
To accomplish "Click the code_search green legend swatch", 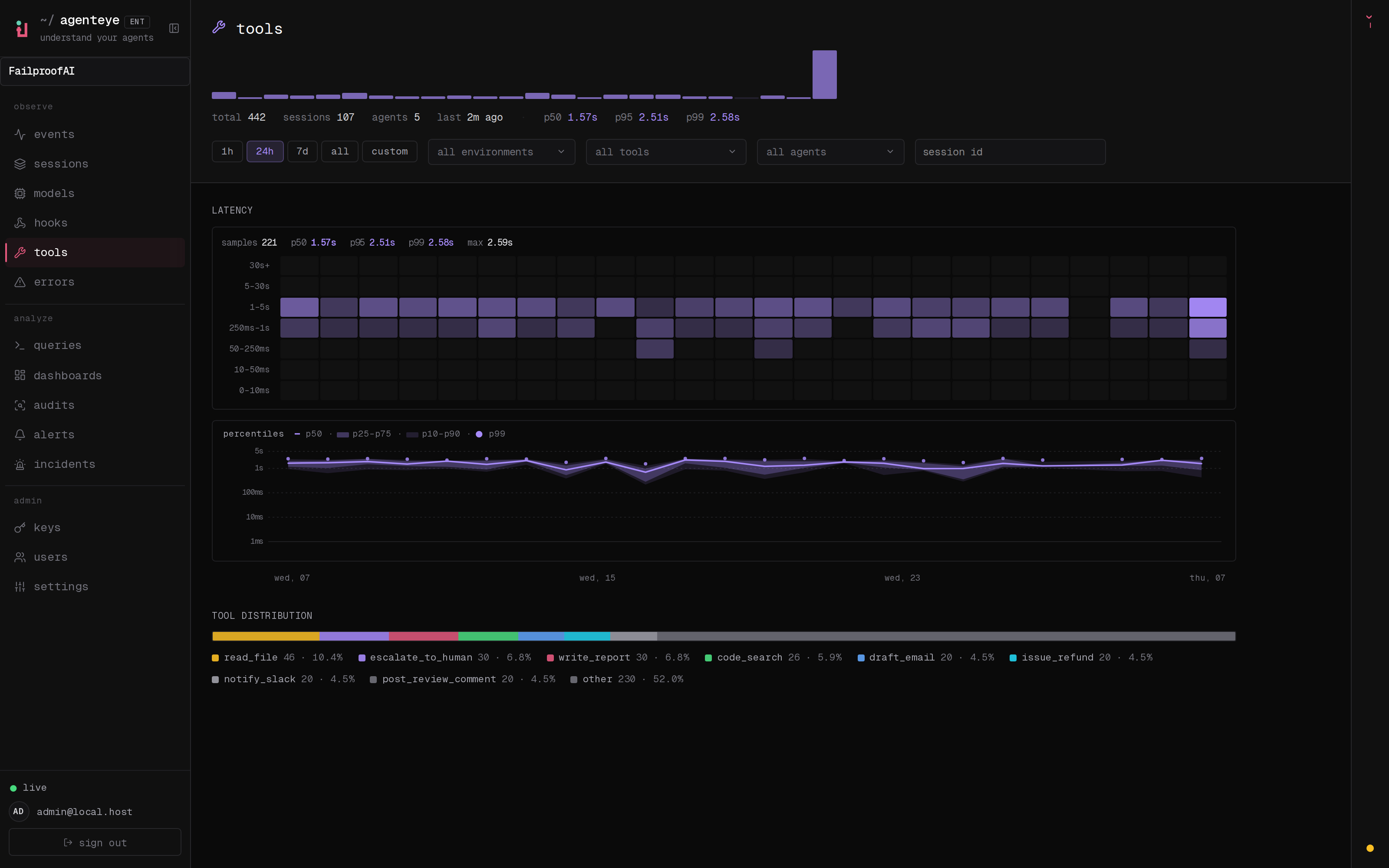I will (x=708, y=658).
